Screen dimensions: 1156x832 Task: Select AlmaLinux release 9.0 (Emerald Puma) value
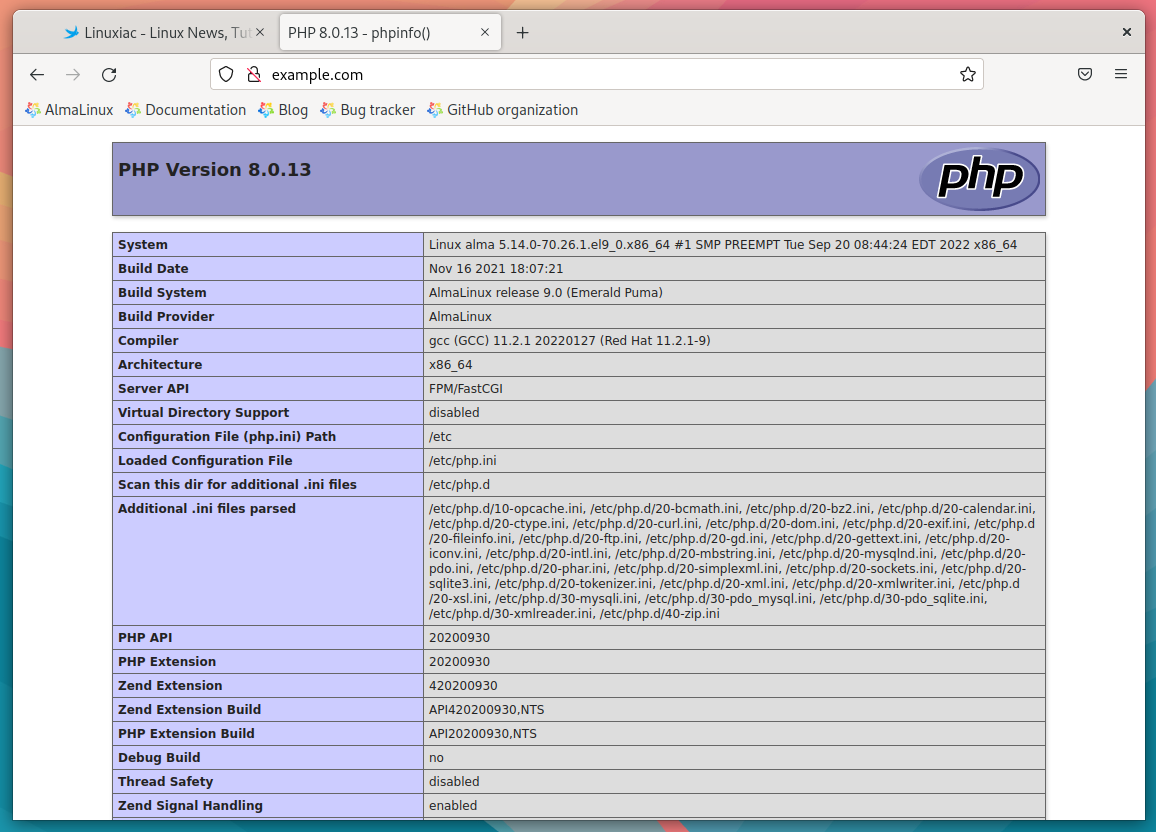[546, 293]
